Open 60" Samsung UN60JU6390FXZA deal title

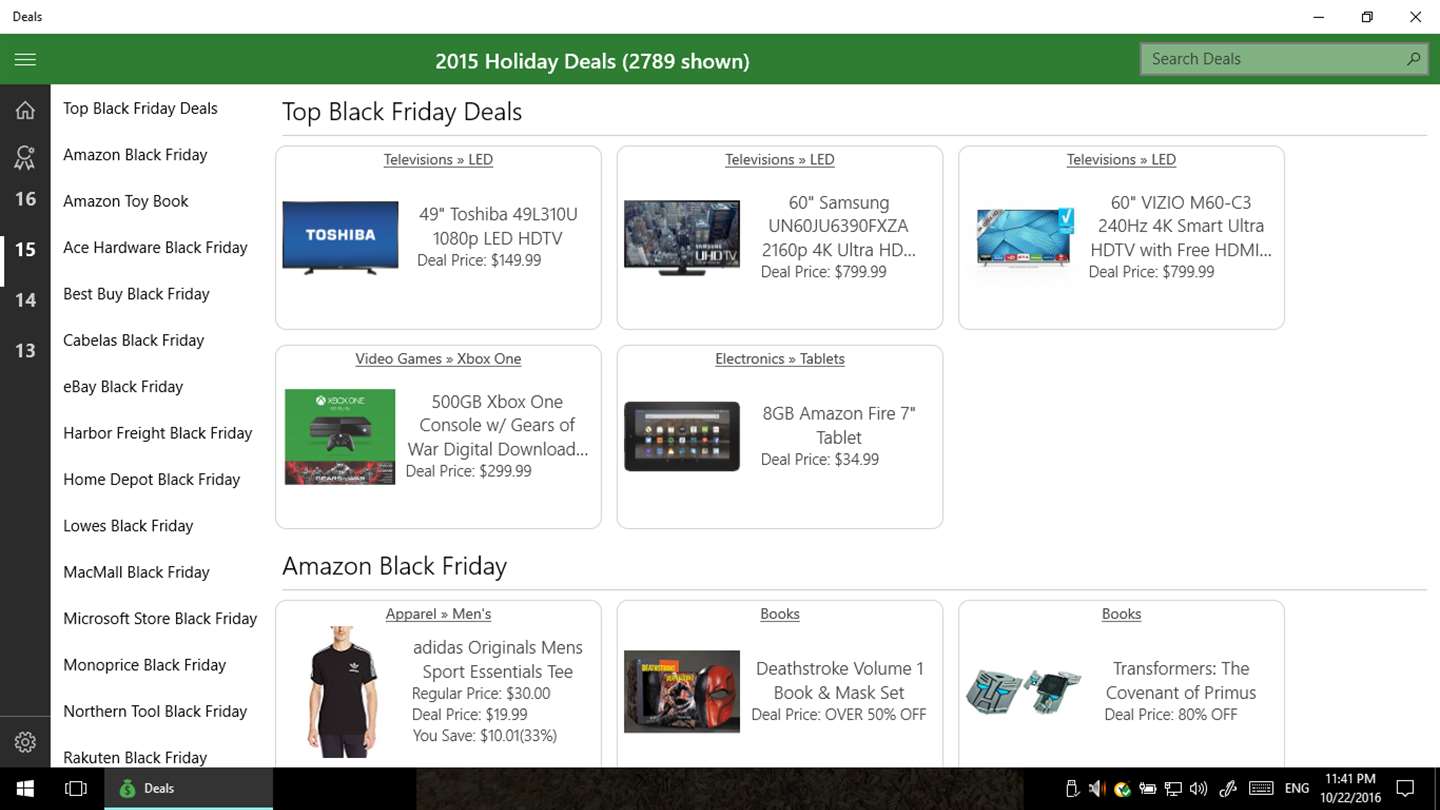[x=838, y=226]
